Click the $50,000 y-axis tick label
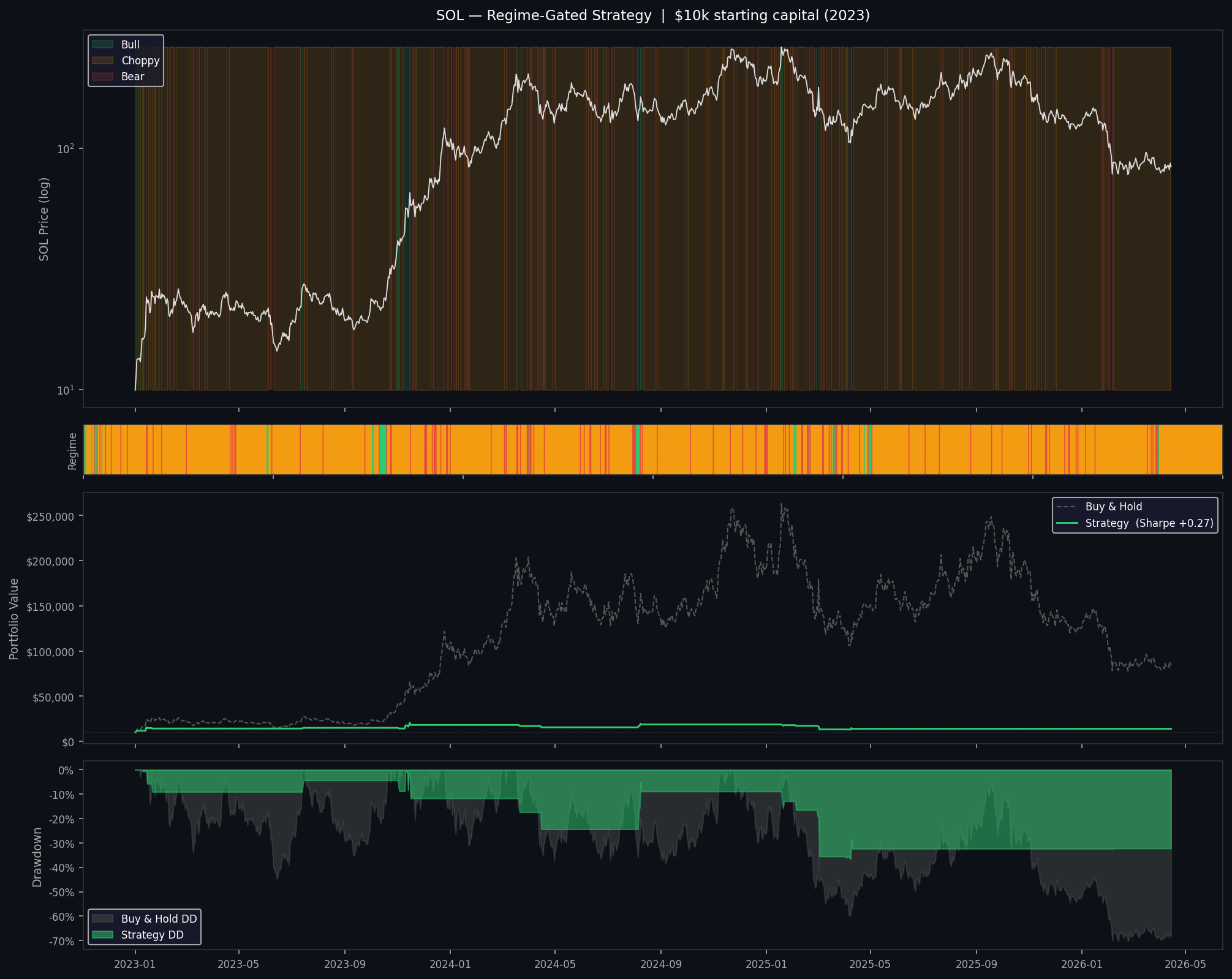 coord(53,697)
